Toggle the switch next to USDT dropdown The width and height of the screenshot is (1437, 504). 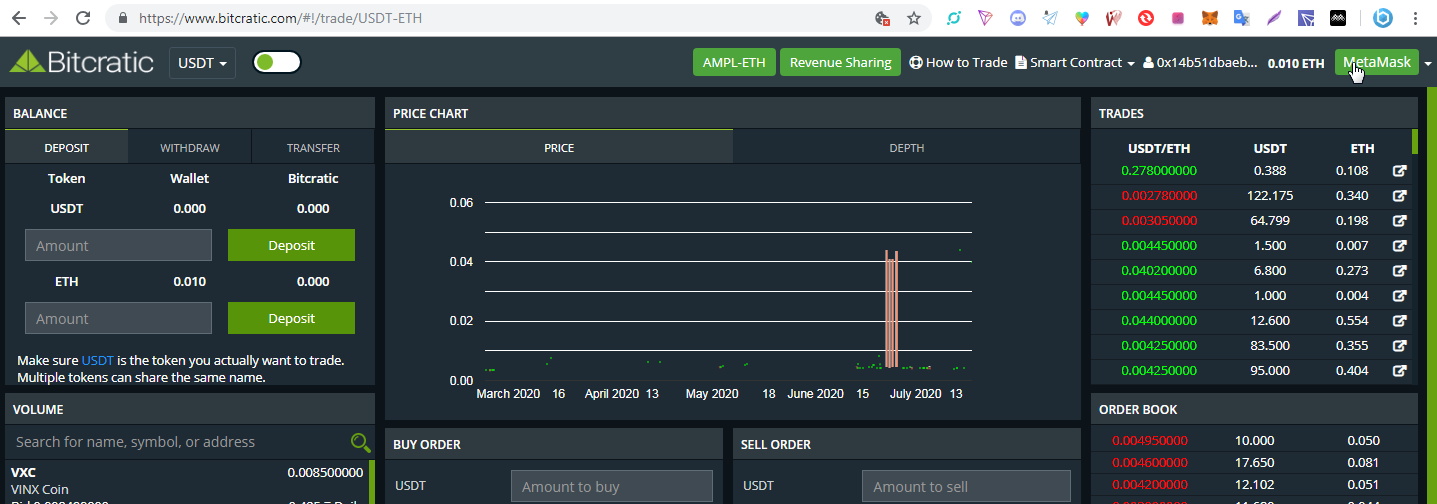click(x=277, y=62)
